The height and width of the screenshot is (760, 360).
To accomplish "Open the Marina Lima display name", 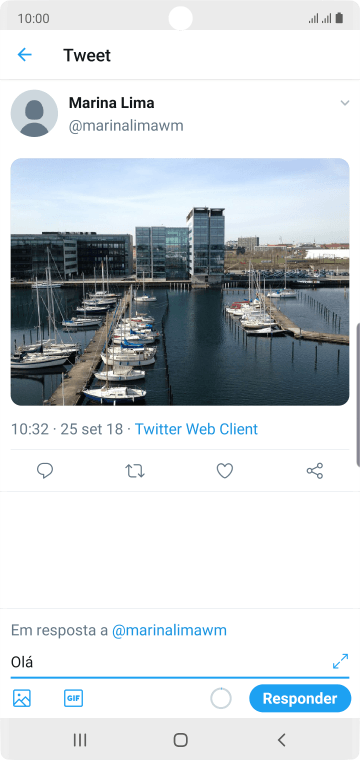I will (111, 103).
